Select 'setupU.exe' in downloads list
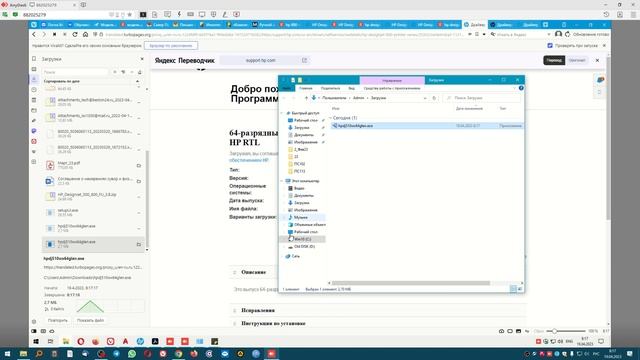 [x=93, y=212]
